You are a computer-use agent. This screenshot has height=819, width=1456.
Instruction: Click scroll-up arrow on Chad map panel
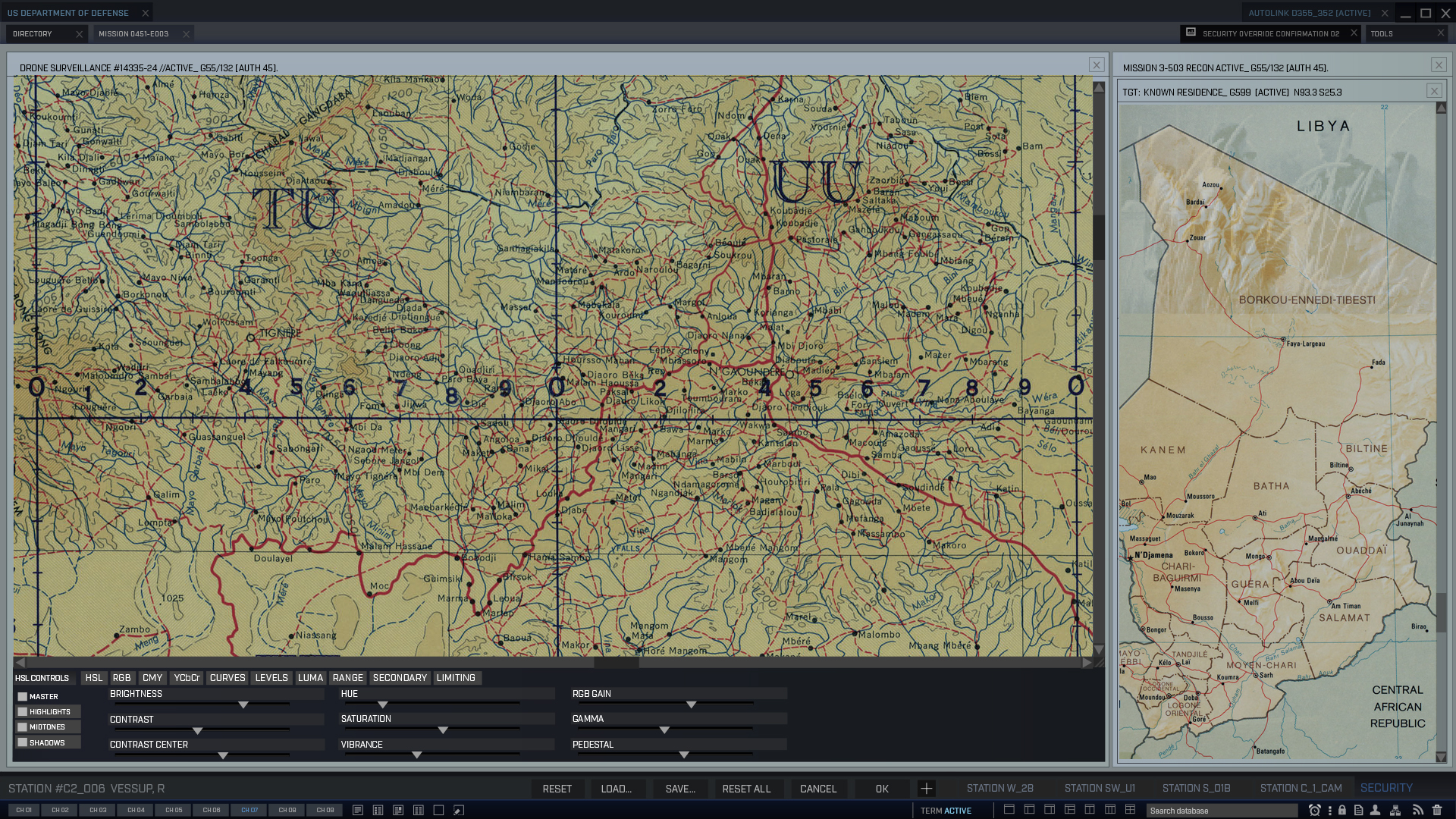pyautogui.click(x=1441, y=108)
